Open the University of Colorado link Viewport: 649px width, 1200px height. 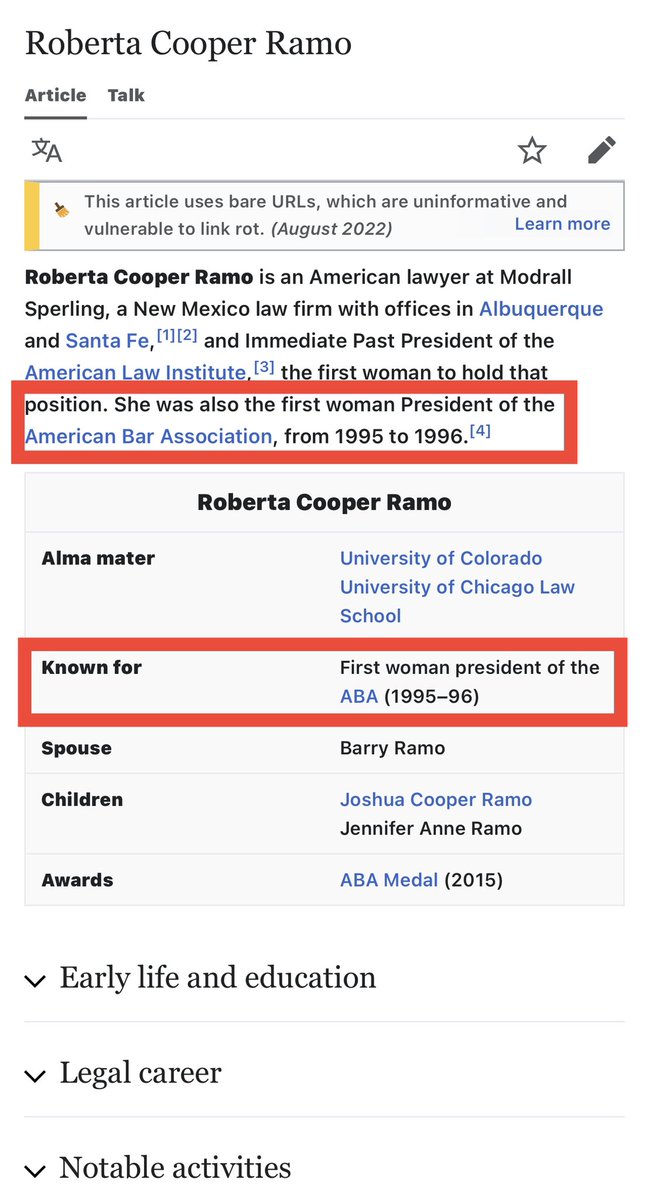pos(441,558)
